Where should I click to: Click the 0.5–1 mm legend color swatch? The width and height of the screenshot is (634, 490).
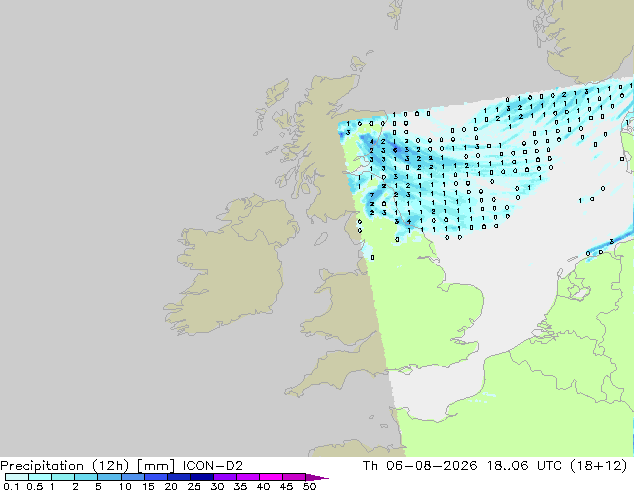[x=40, y=477]
